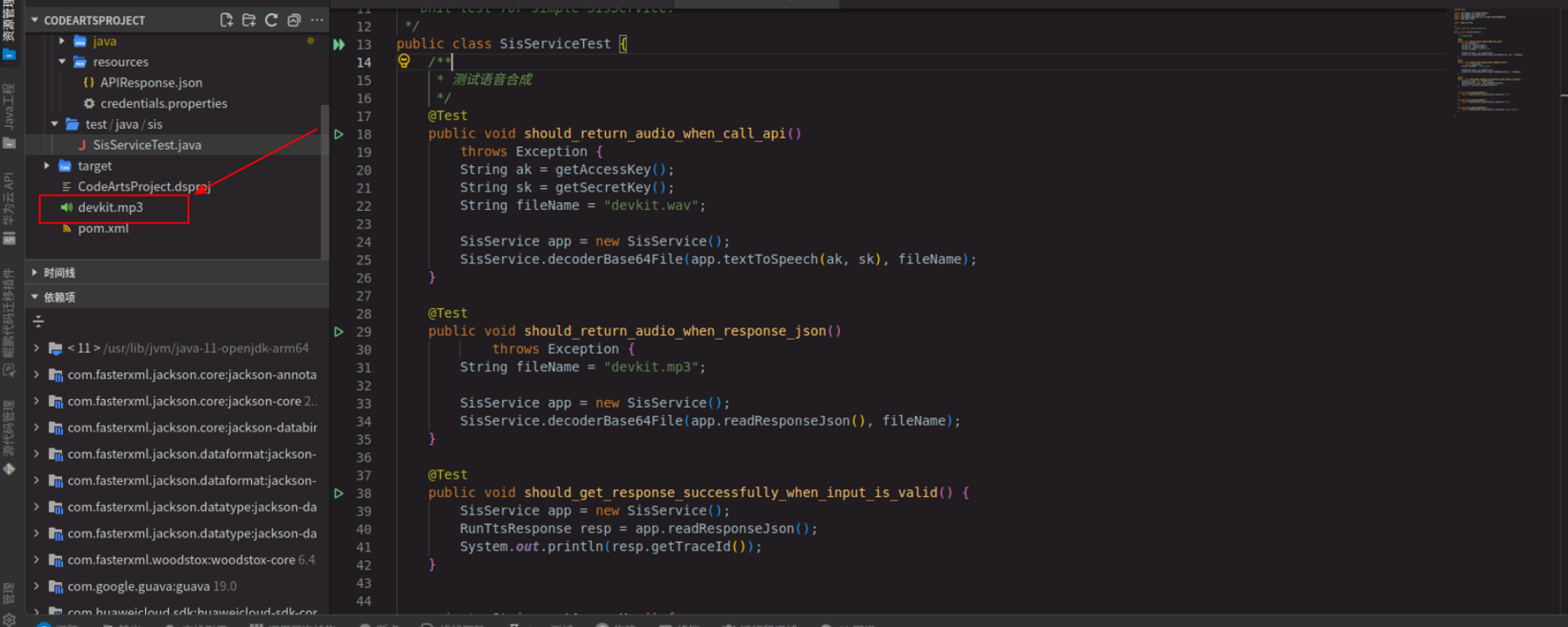Screen dimensions: 1568x627
Task: Click the lightbulb quick-fix icon on line 14
Action: coord(404,61)
